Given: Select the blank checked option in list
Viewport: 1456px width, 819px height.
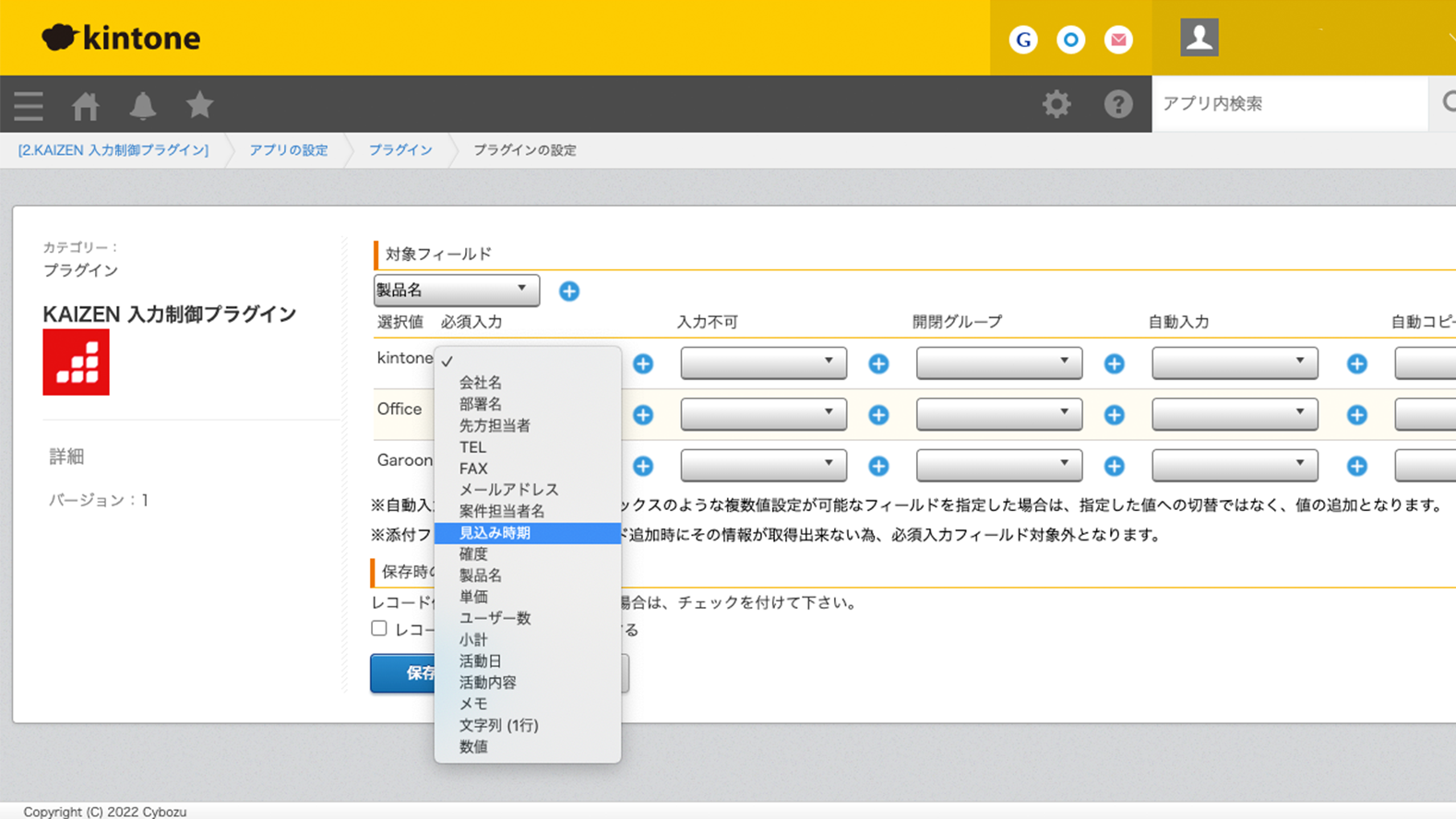Looking at the screenshot, I should click(x=528, y=361).
